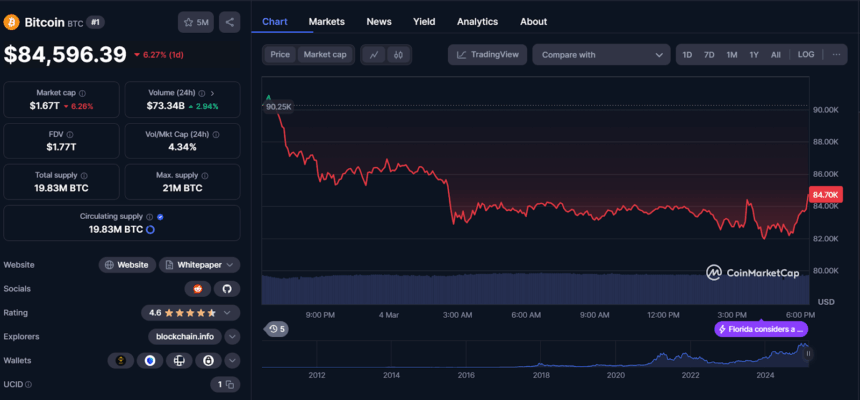Image resolution: width=860 pixels, height=400 pixels.
Task: Click the 90.25K high marker label
Action: pyautogui.click(x=278, y=107)
